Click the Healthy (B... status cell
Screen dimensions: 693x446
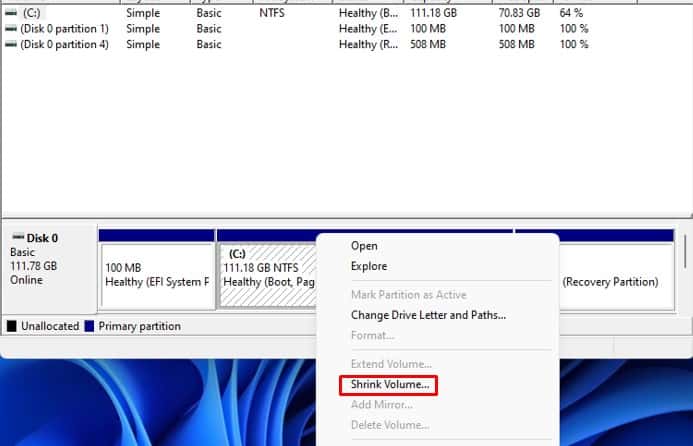tap(369, 13)
